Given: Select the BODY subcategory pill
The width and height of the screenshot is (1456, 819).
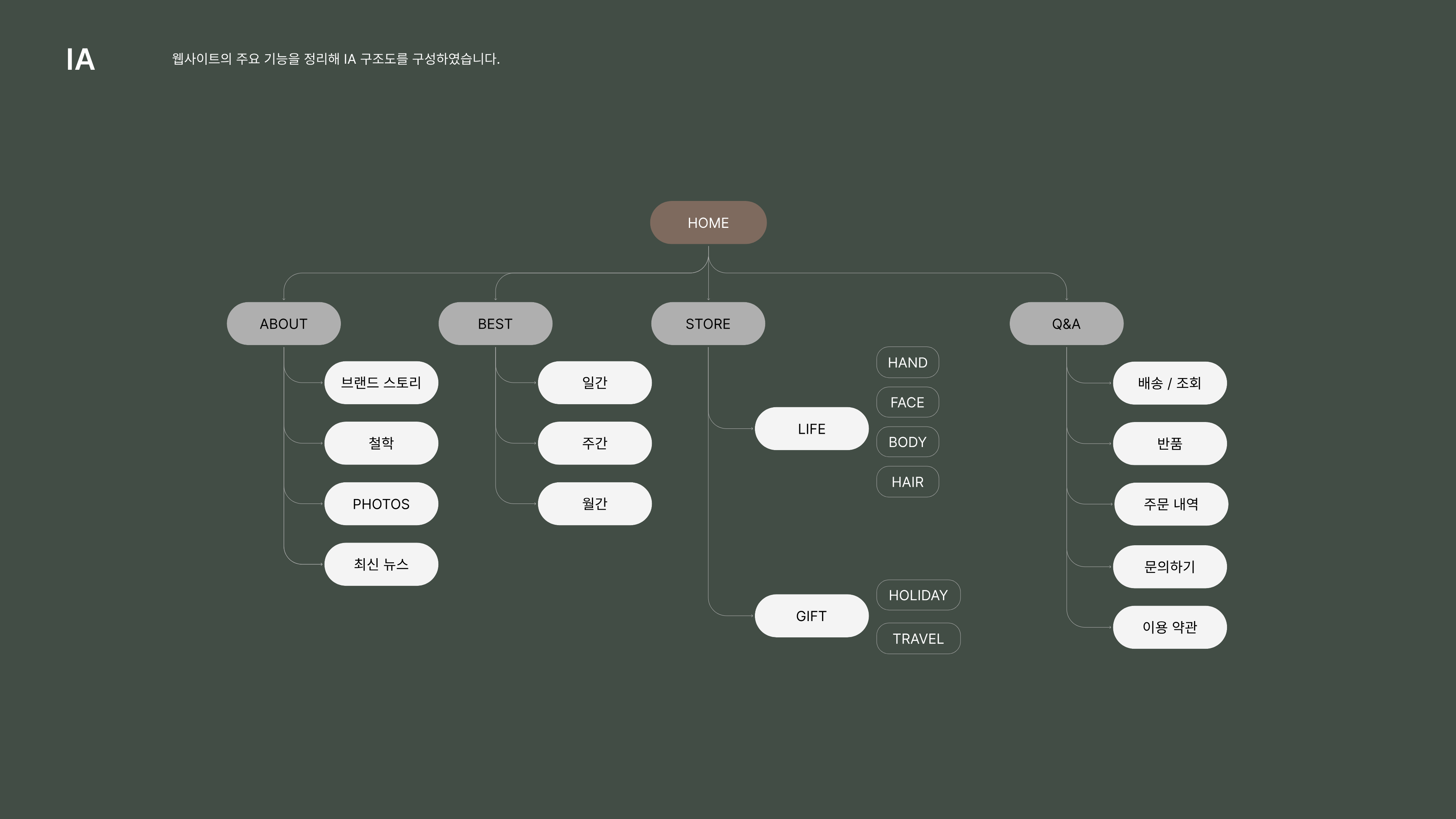Looking at the screenshot, I should pos(908,441).
